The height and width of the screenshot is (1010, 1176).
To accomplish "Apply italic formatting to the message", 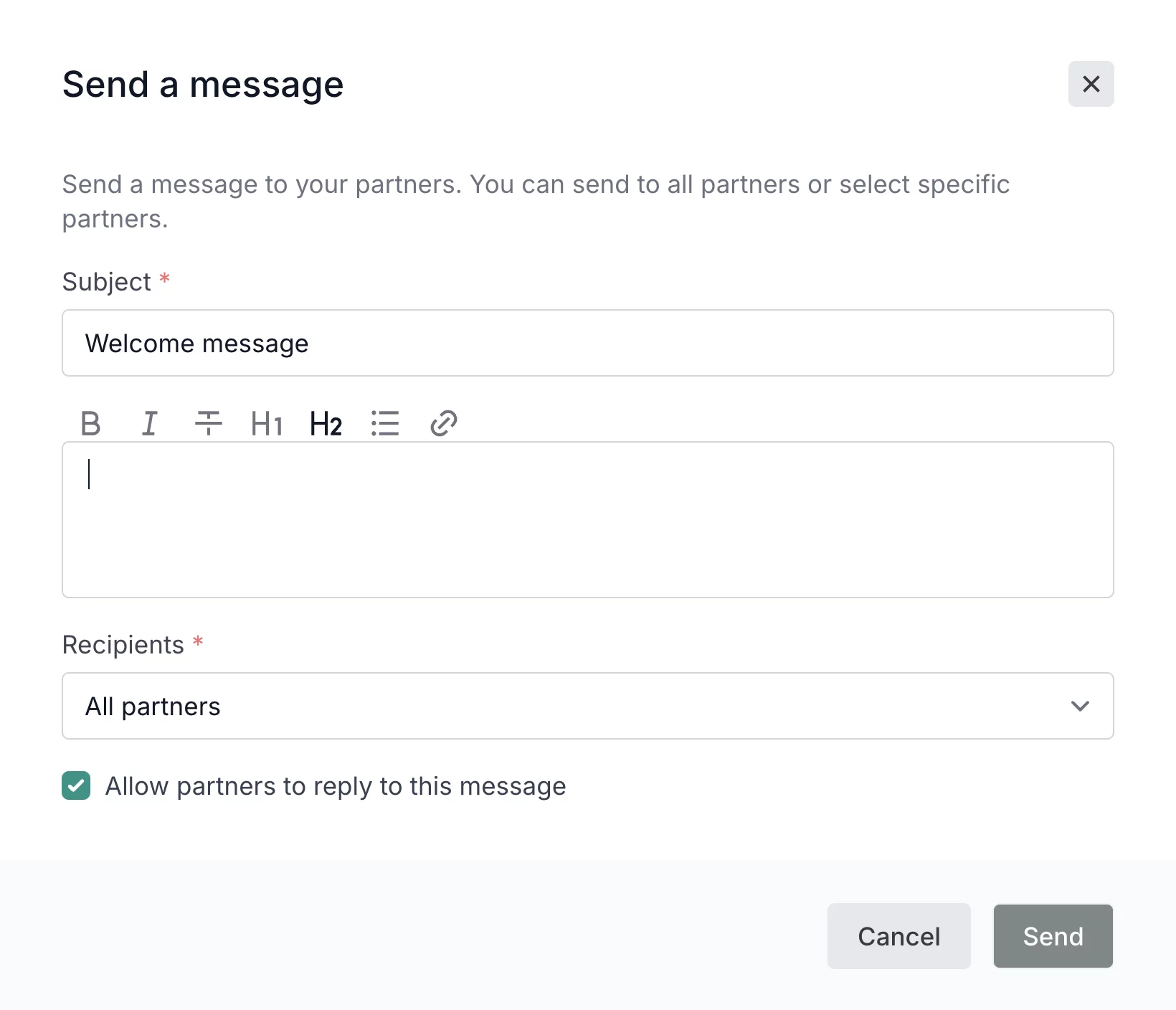I will click(149, 424).
